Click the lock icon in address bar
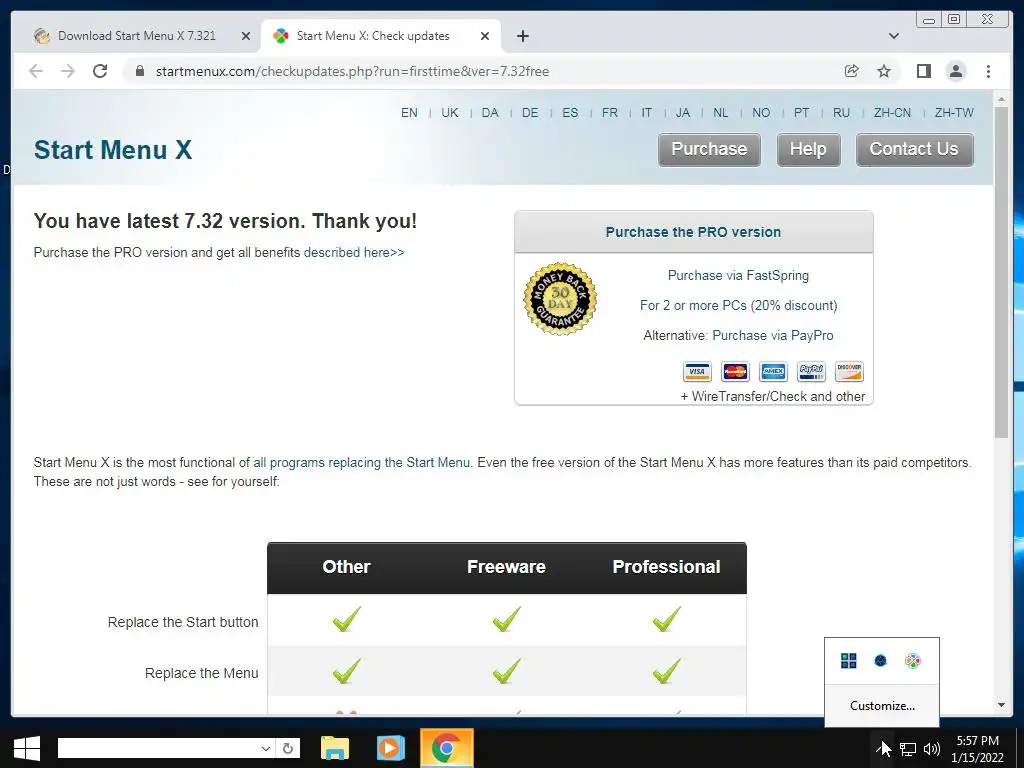Image resolution: width=1024 pixels, height=768 pixels. [x=140, y=71]
